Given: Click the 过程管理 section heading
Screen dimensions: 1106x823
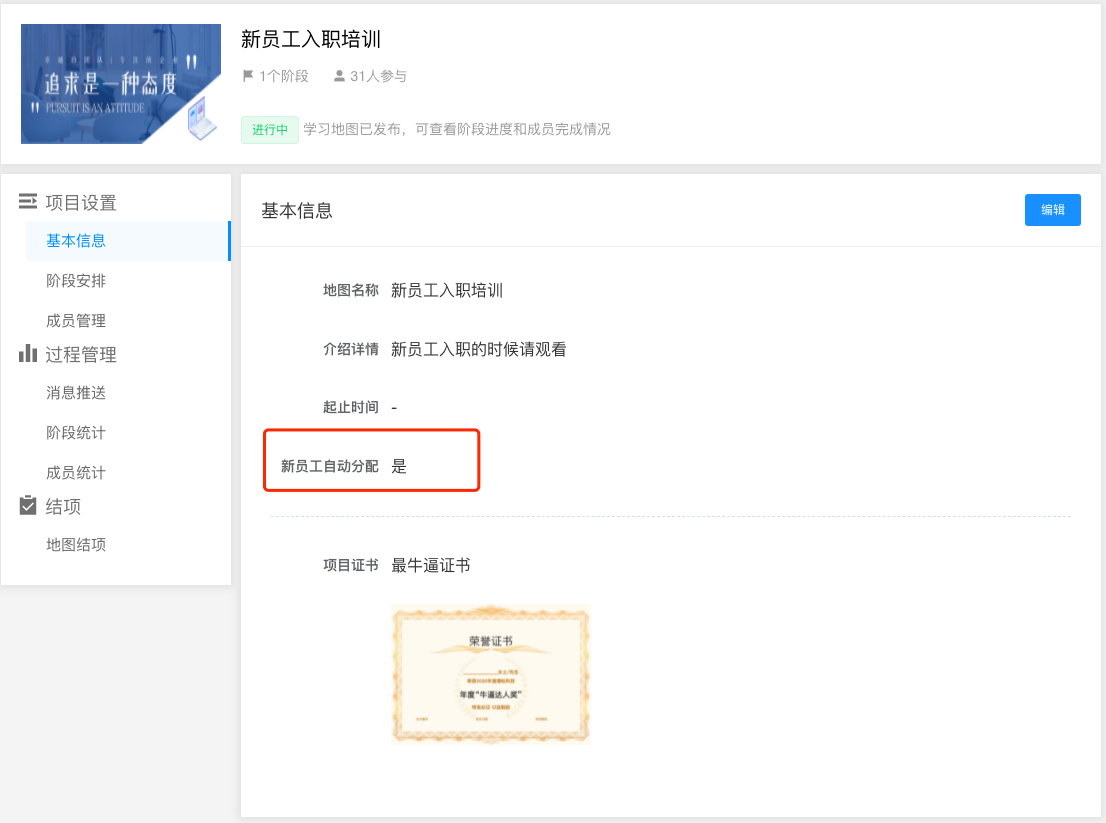Looking at the screenshot, I should click(x=81, y=355).
